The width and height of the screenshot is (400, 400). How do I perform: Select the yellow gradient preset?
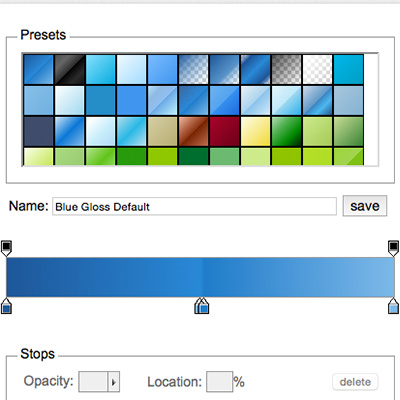[256, 131]
